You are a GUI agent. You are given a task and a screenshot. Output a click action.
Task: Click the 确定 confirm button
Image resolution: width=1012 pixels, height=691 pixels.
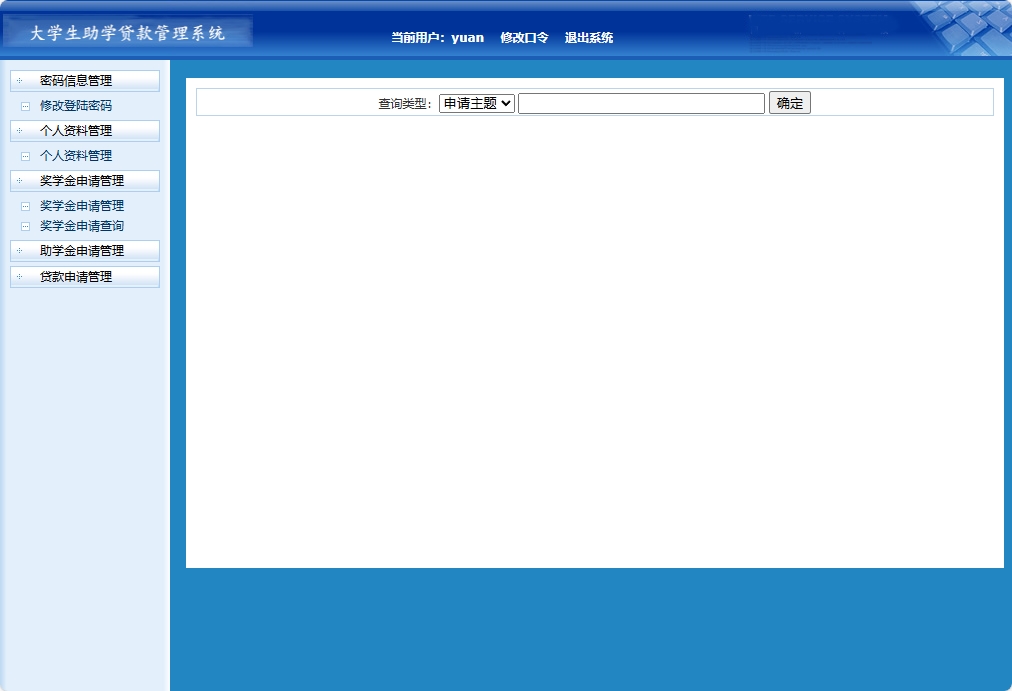(789, 102)
